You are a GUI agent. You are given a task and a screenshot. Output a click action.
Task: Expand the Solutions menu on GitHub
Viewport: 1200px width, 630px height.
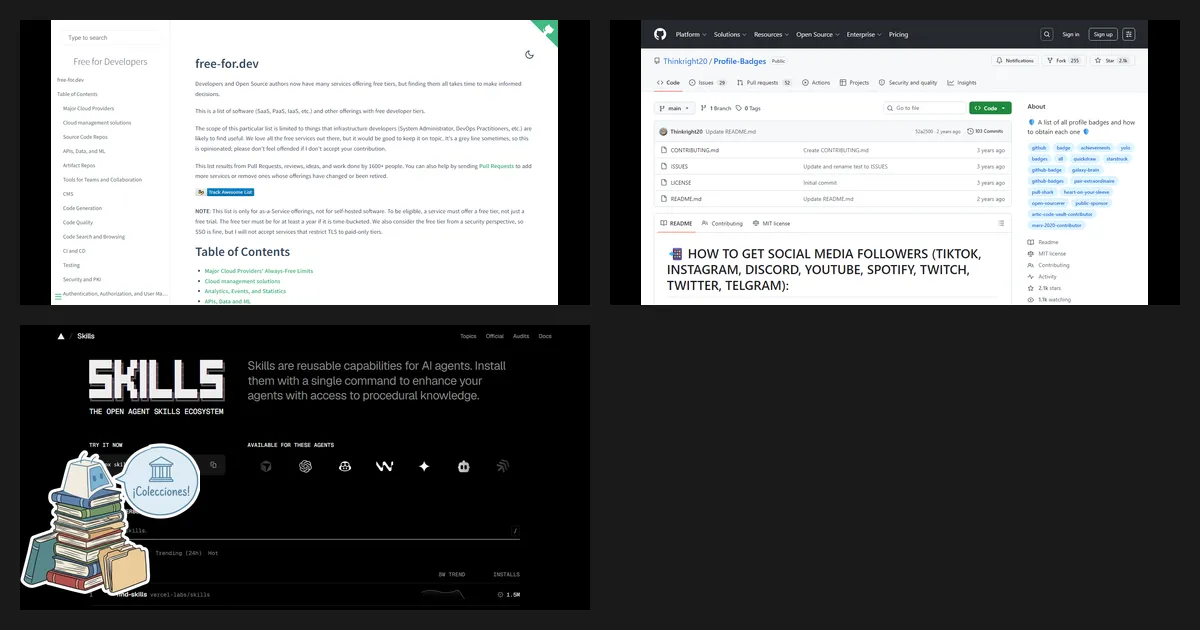click(730, 34)
